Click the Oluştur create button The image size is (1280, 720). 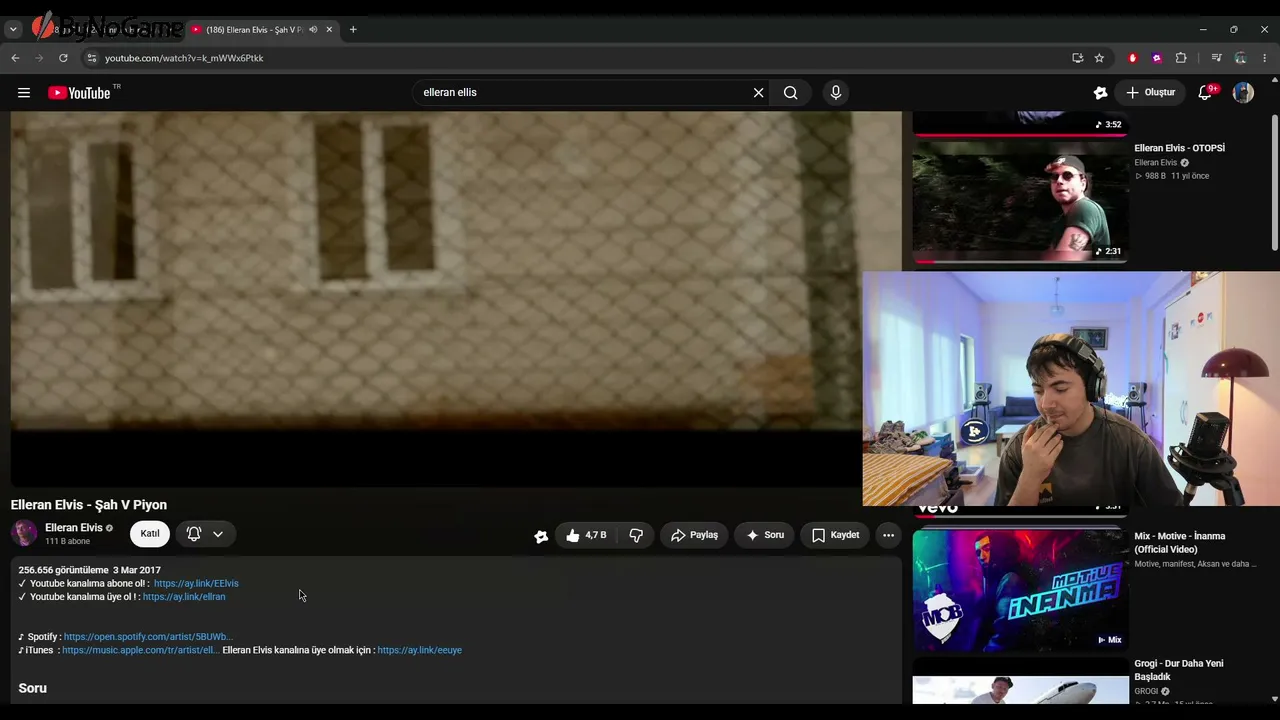pos(1150,93)
